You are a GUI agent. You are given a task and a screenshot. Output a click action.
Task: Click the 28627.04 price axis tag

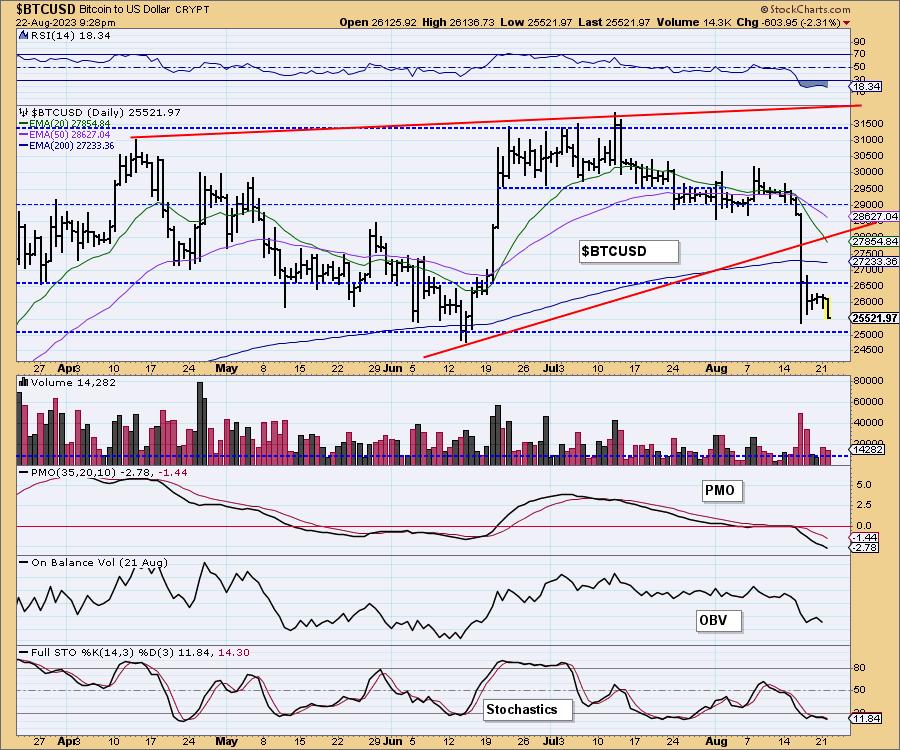874,216
